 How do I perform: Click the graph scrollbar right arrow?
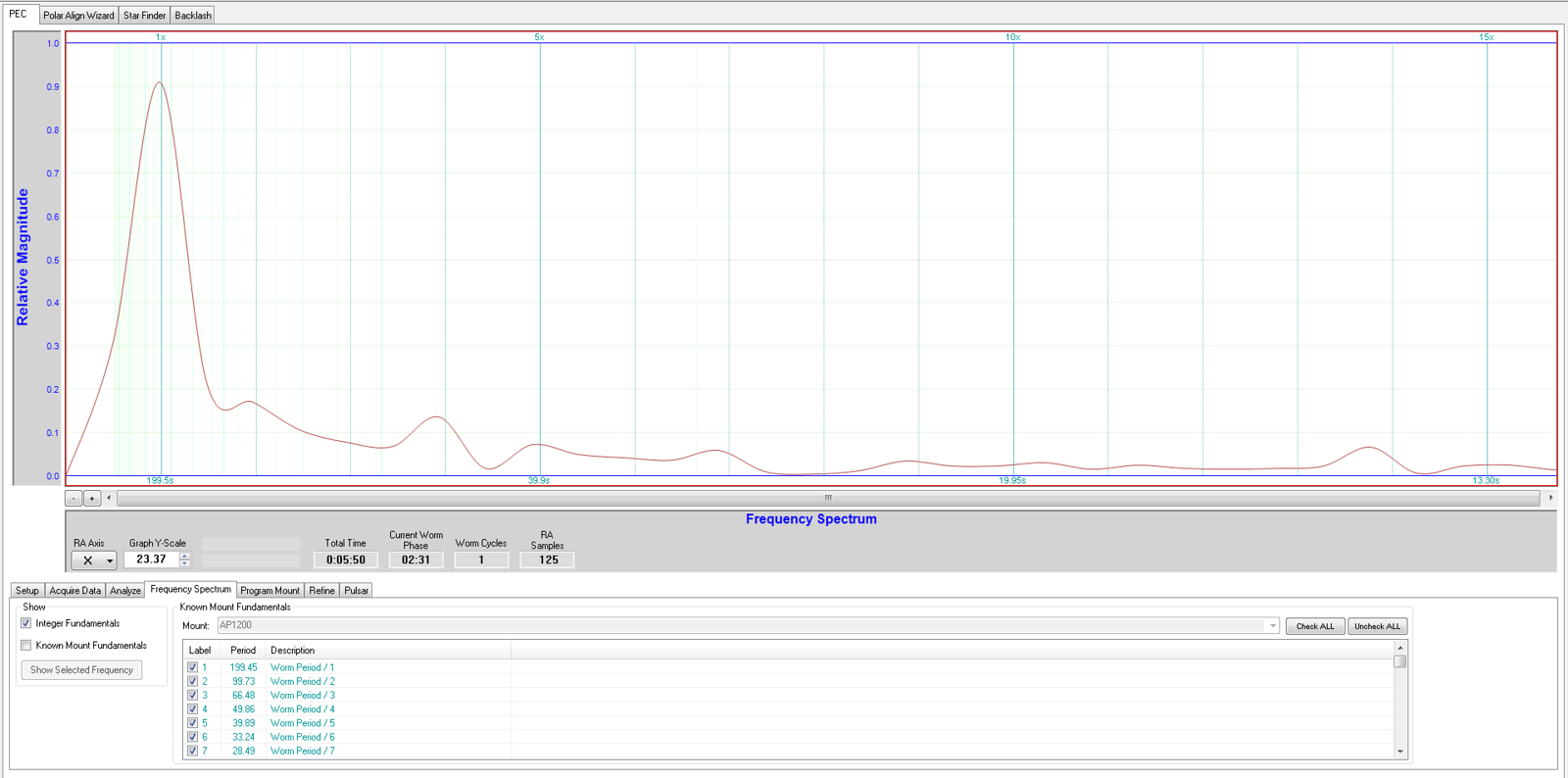1550,499
